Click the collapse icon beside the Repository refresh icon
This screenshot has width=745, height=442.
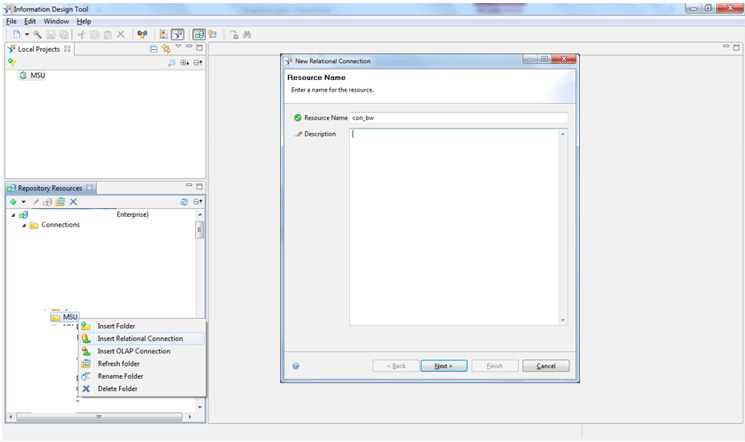(198, 202)
